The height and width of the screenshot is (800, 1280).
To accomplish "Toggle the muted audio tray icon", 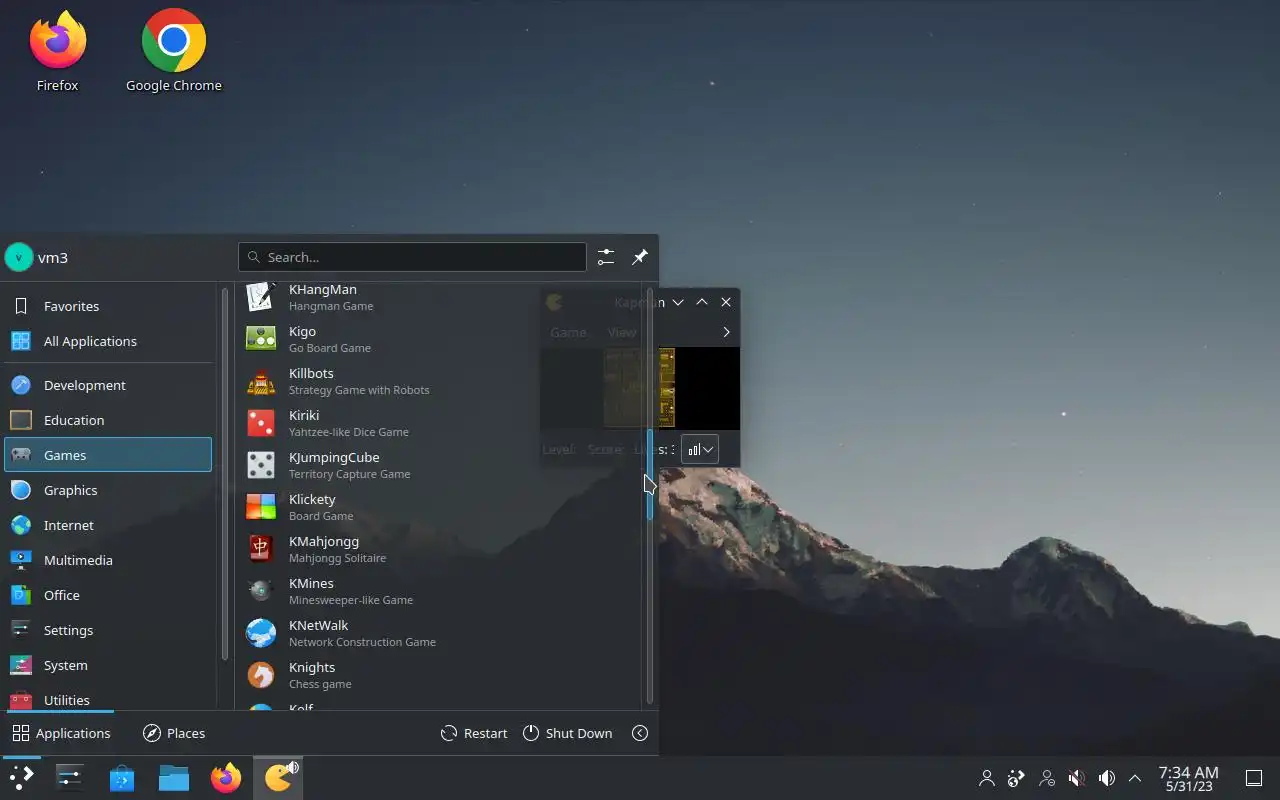I will 1077,778.
